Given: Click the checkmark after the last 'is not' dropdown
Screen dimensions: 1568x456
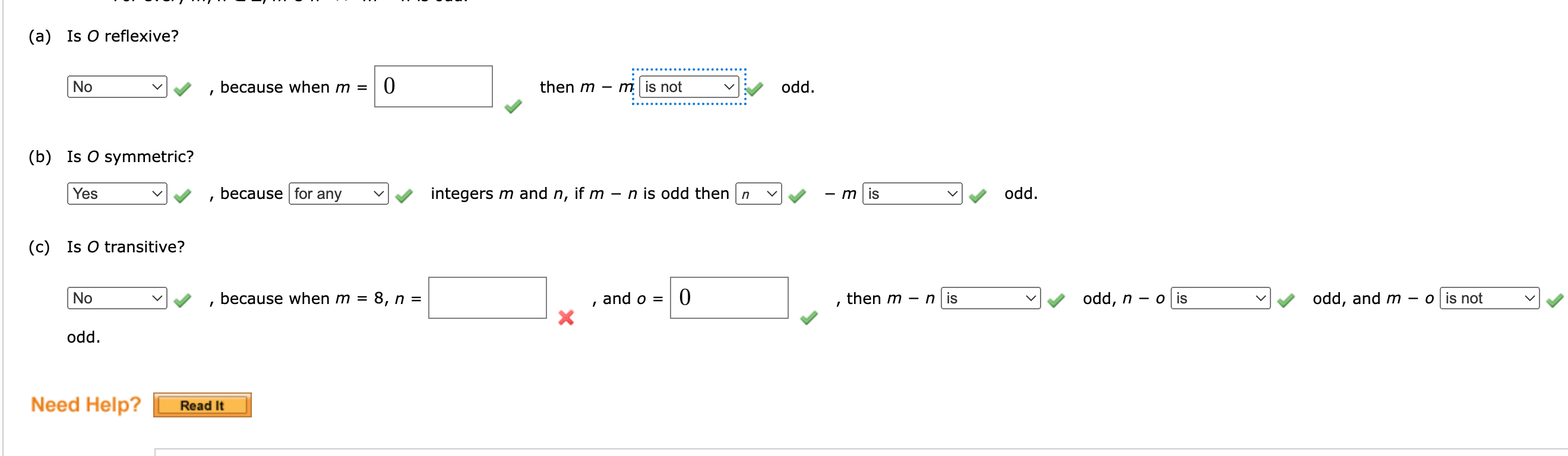Looking at the screenshot, I should pos(1554,298).
